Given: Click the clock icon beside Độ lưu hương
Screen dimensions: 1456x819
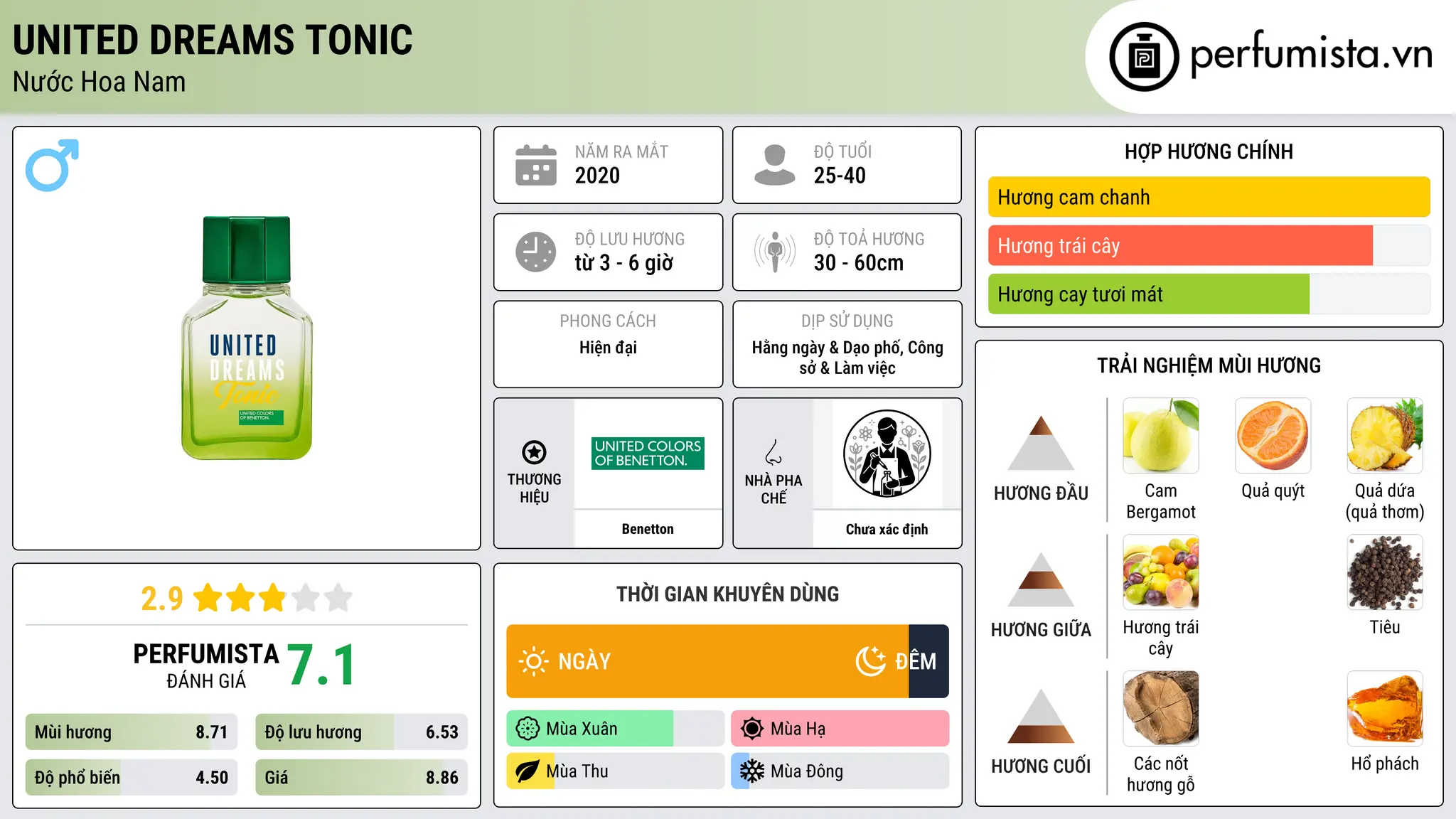Looking at the screenshot, I should point(535,252).
